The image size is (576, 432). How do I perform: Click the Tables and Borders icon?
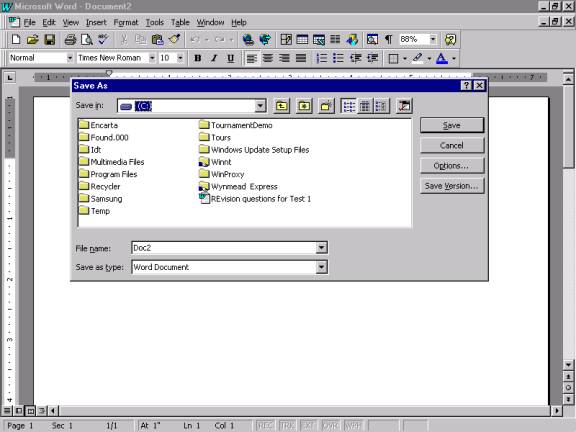(286, 39)
